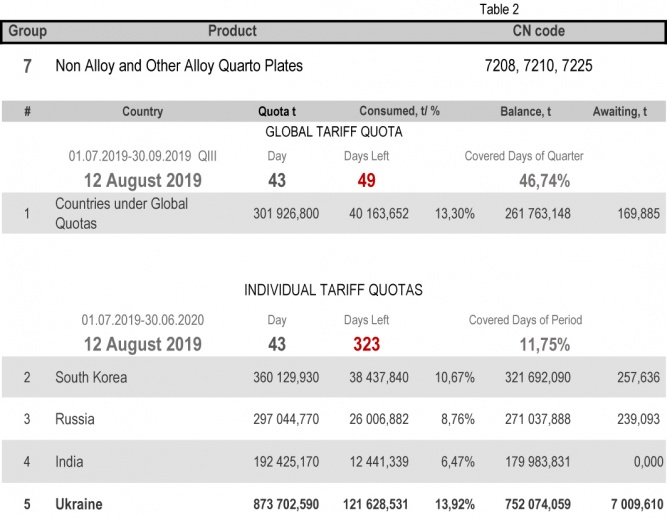The image size is (667, 518).
Task: Click the 'Balance, t' column header
Action: (525, 112)
